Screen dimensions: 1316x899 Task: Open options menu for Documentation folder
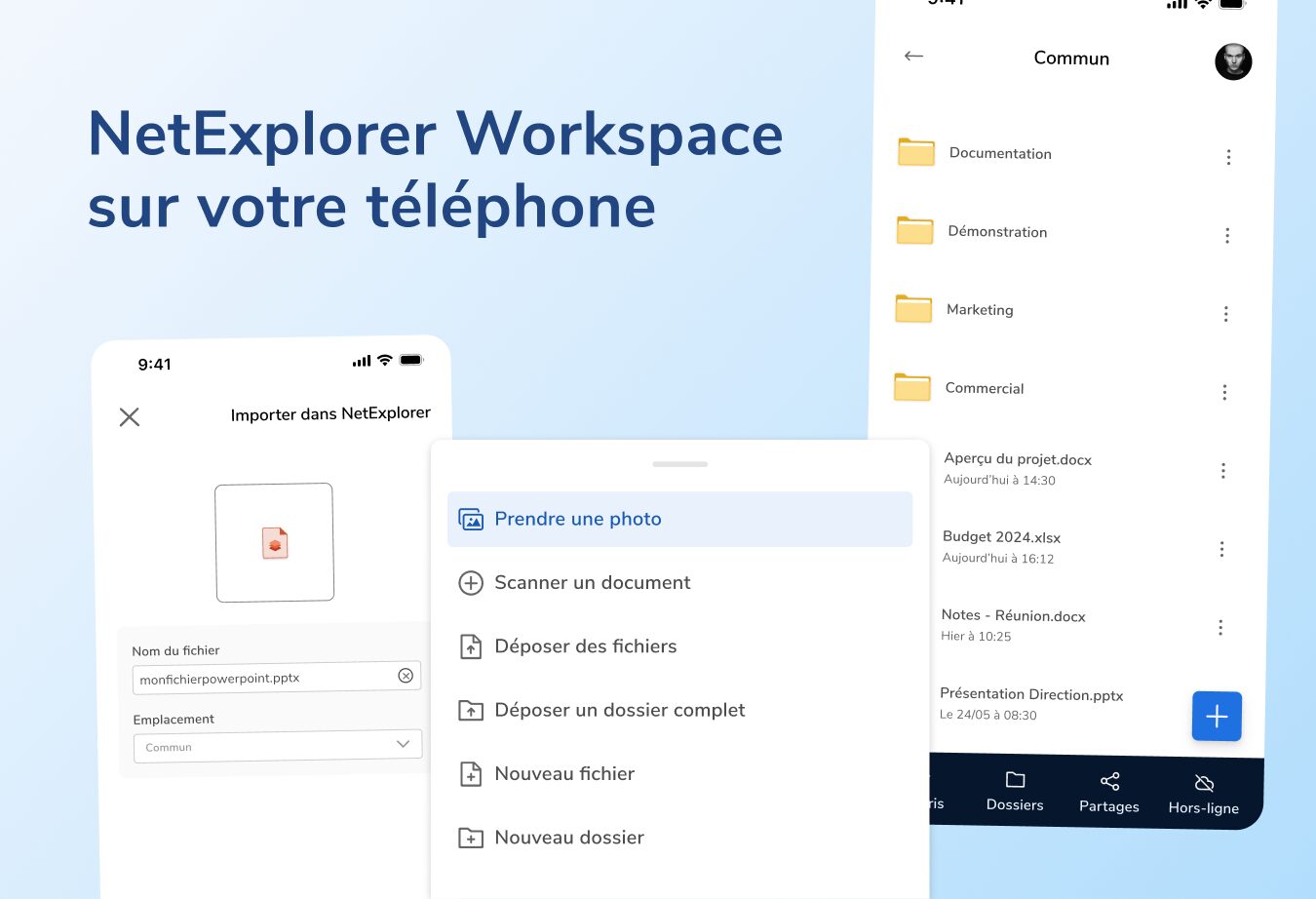coord(1228,157)
